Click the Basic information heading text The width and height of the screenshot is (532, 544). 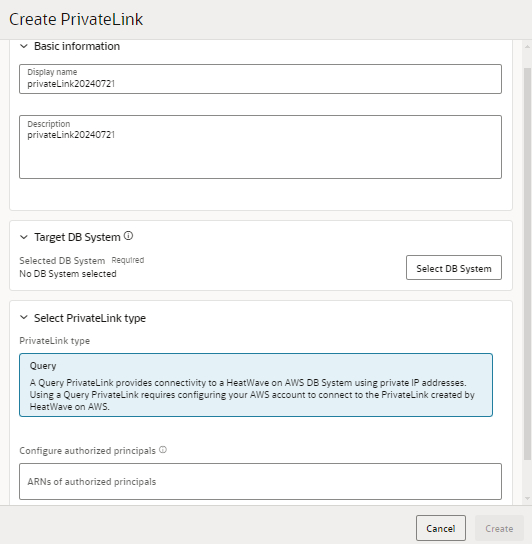pyautogui.click(x=77, y=46)
